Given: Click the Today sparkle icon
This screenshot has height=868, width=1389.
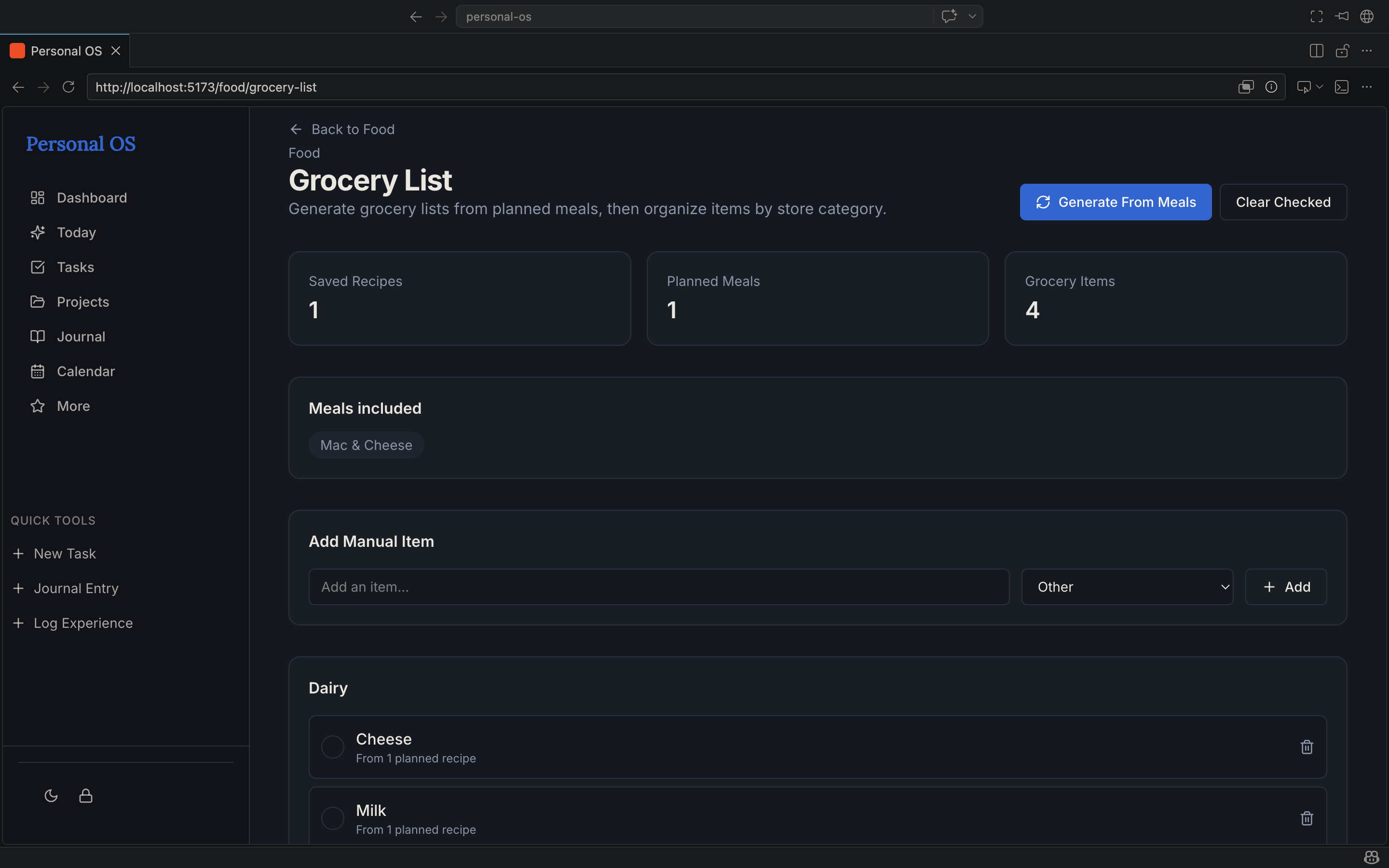Looking at the screenshot, I should point(37,232).
